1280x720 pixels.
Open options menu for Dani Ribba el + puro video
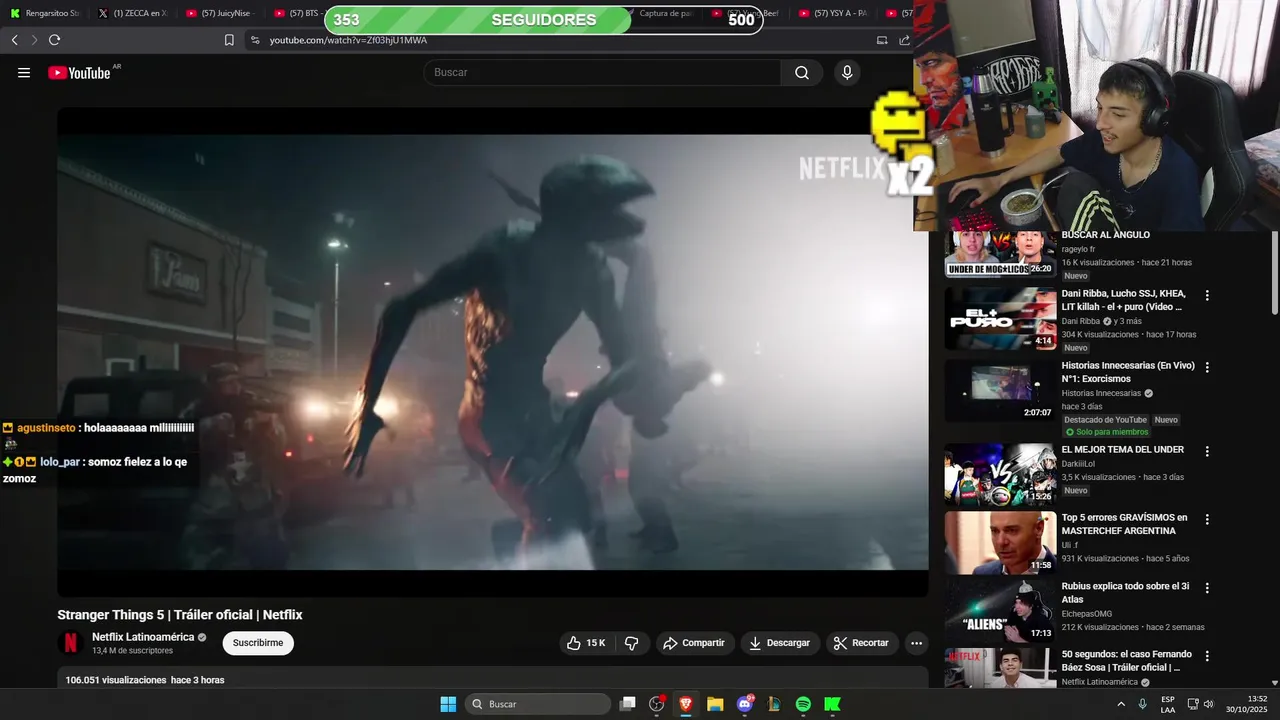tap(1207, 296)
